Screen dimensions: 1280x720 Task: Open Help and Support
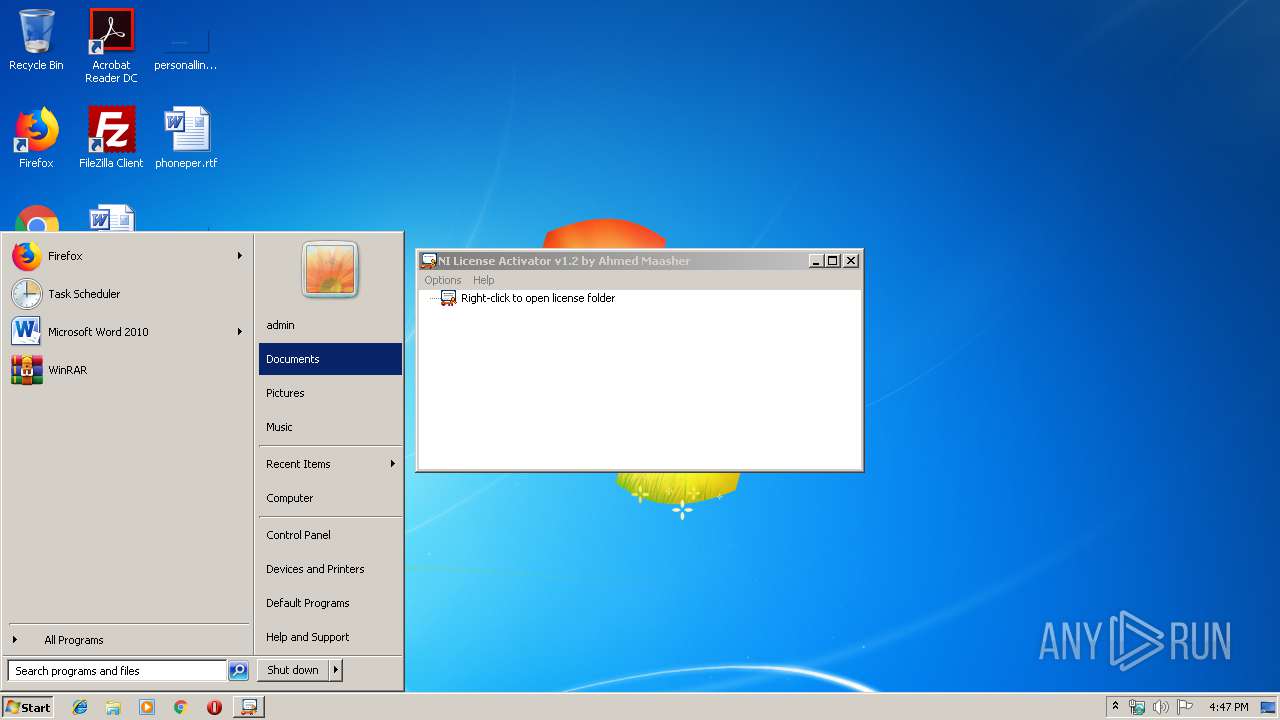[330, 637]
